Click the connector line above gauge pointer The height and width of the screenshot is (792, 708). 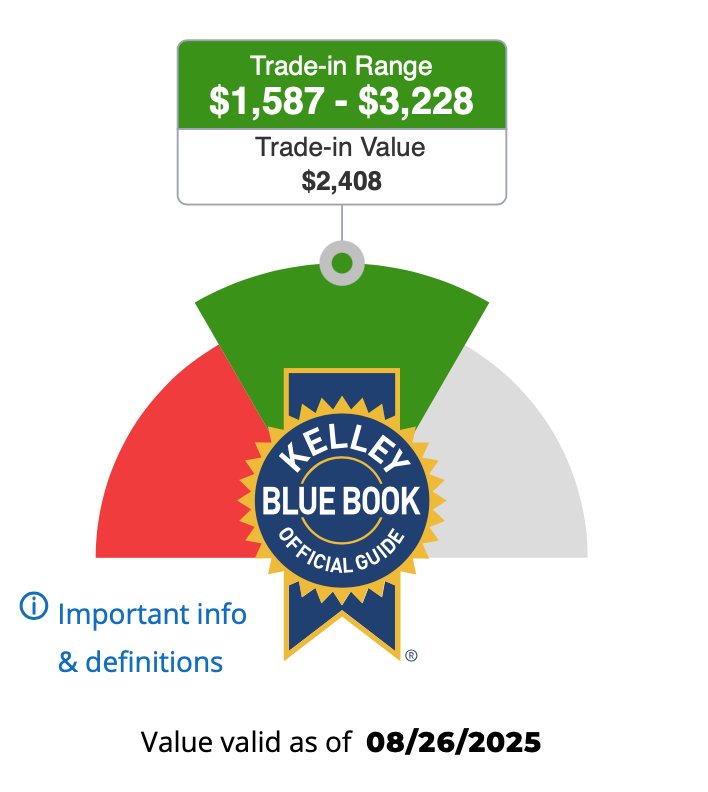pos(342,223)
